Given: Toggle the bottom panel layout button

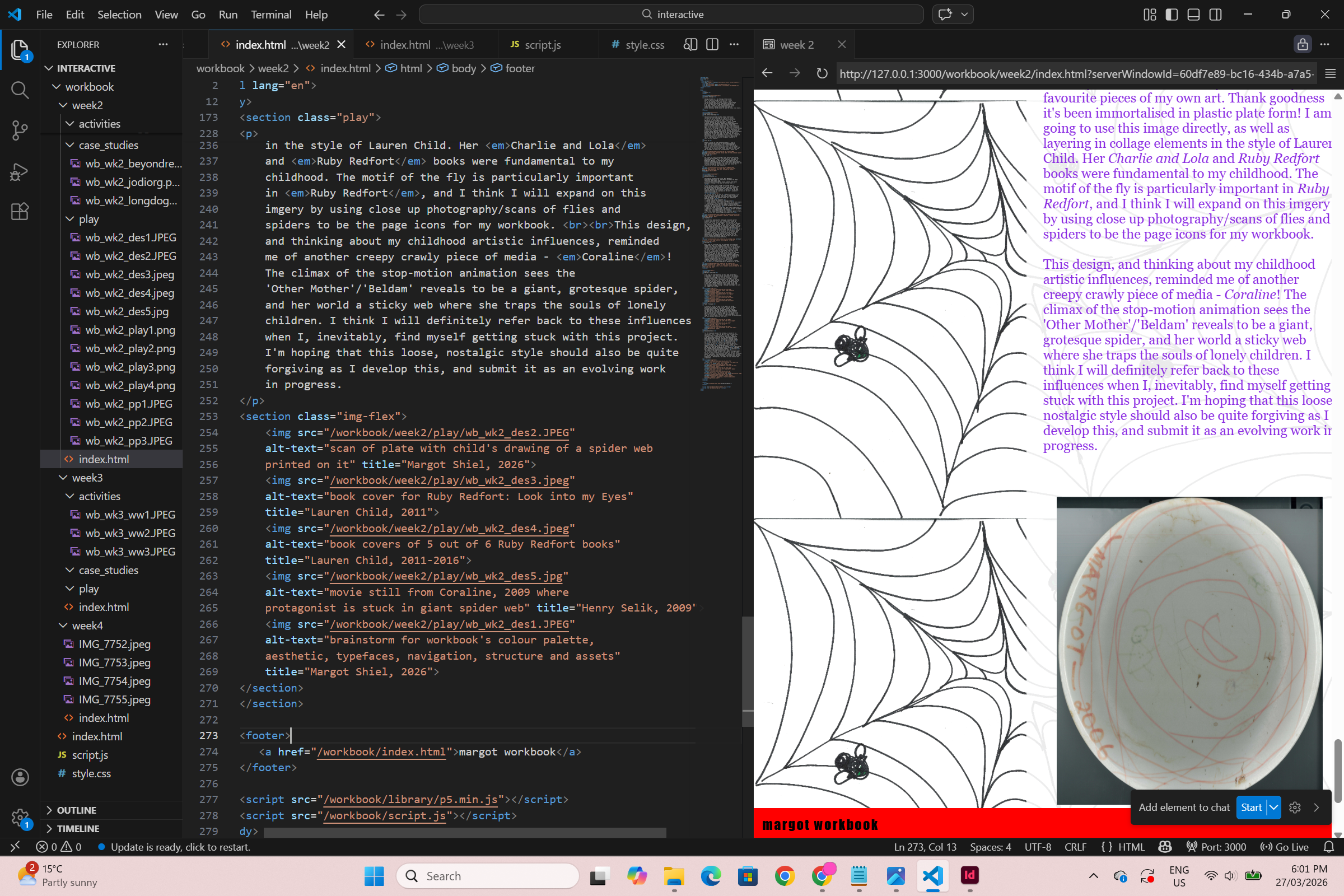Looking at the screenshot, I should tap(1193, 15).
